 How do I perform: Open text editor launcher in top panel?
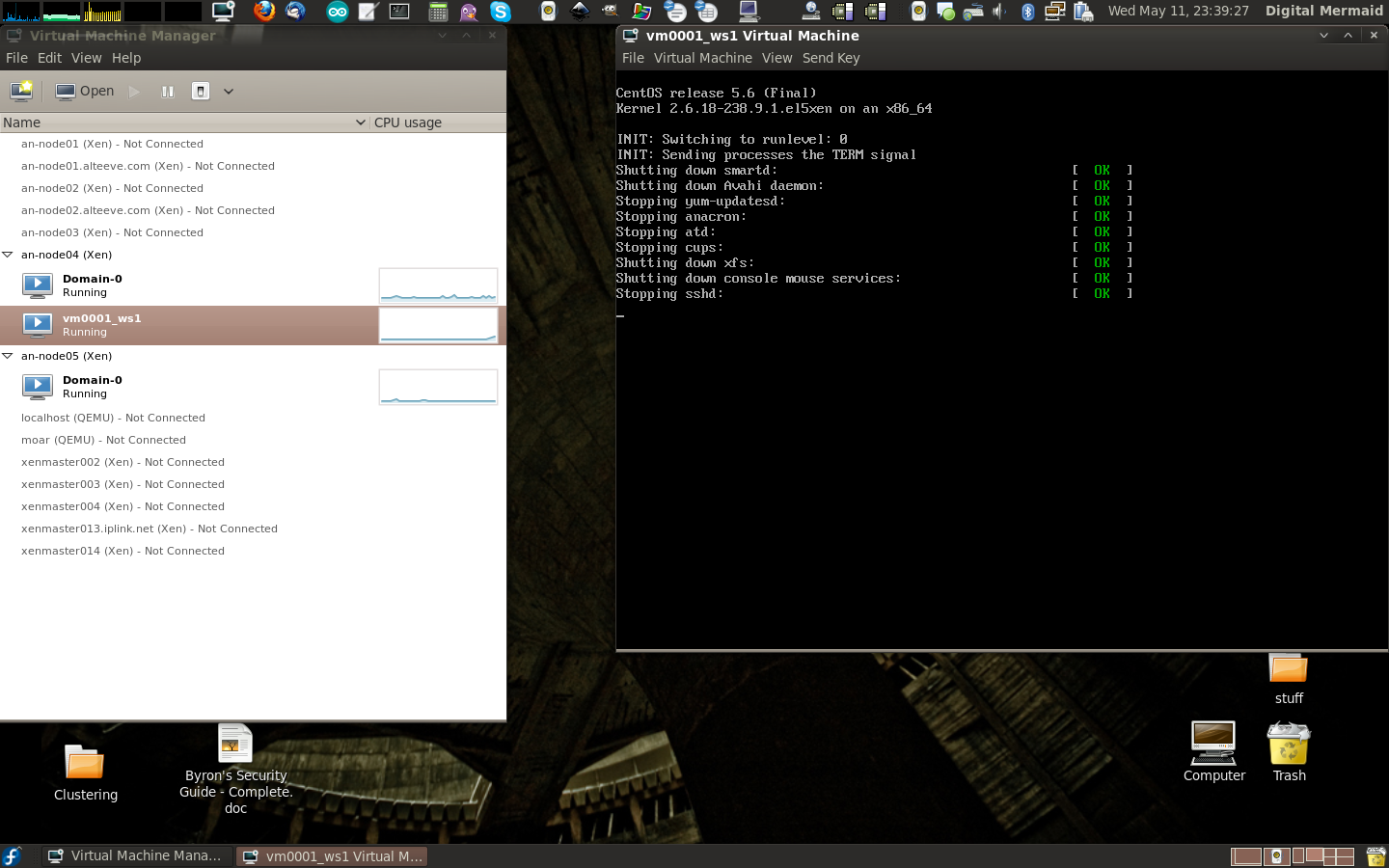point(368,12)
